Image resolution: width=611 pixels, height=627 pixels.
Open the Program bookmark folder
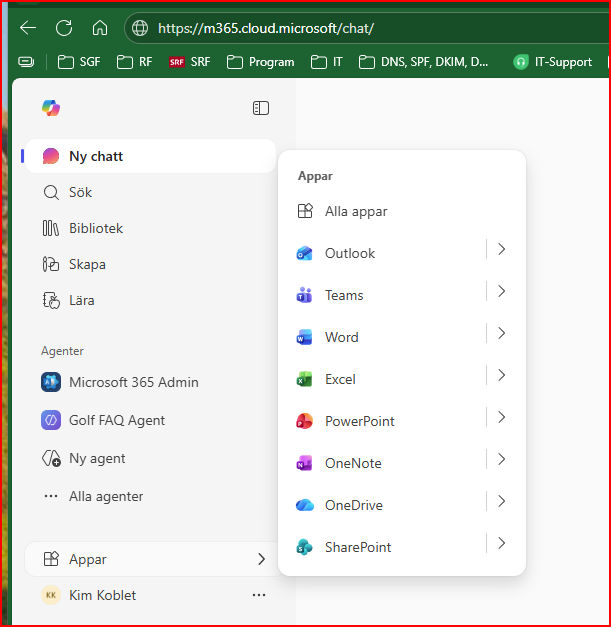260,62
